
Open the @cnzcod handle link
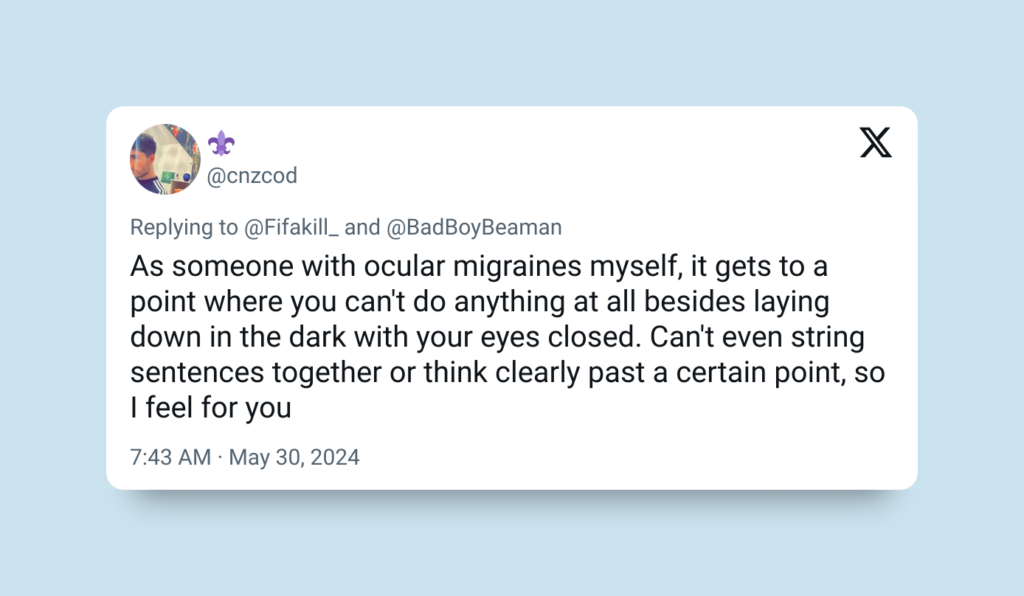(252, 176)
